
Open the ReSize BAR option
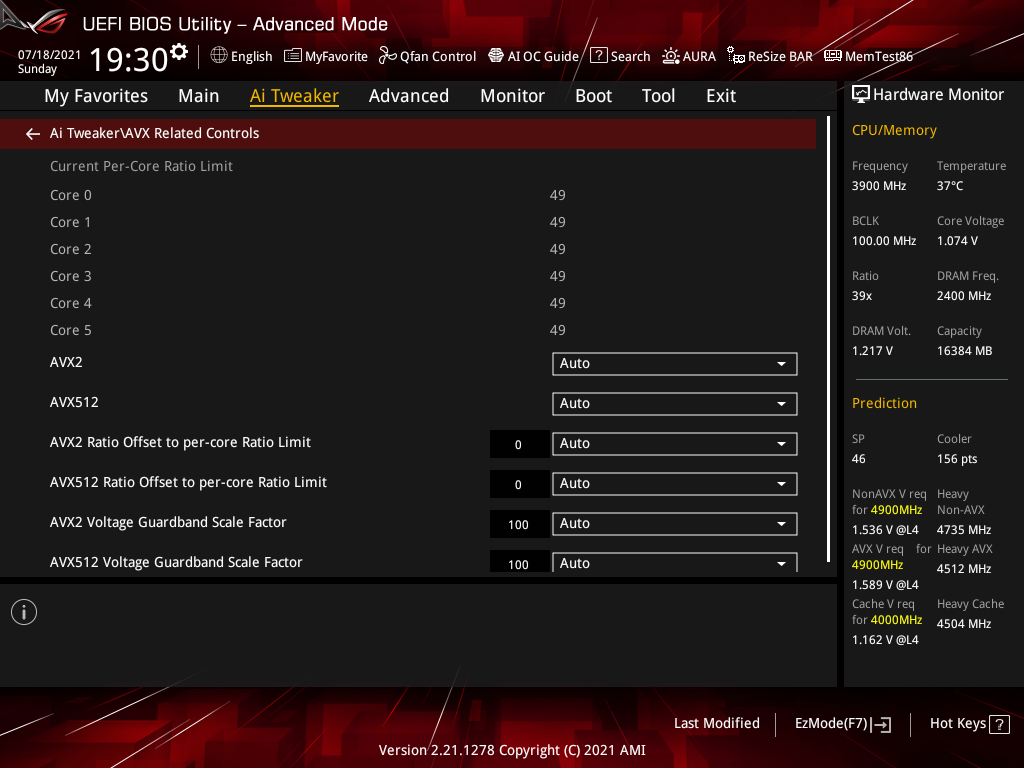point(769,56)
